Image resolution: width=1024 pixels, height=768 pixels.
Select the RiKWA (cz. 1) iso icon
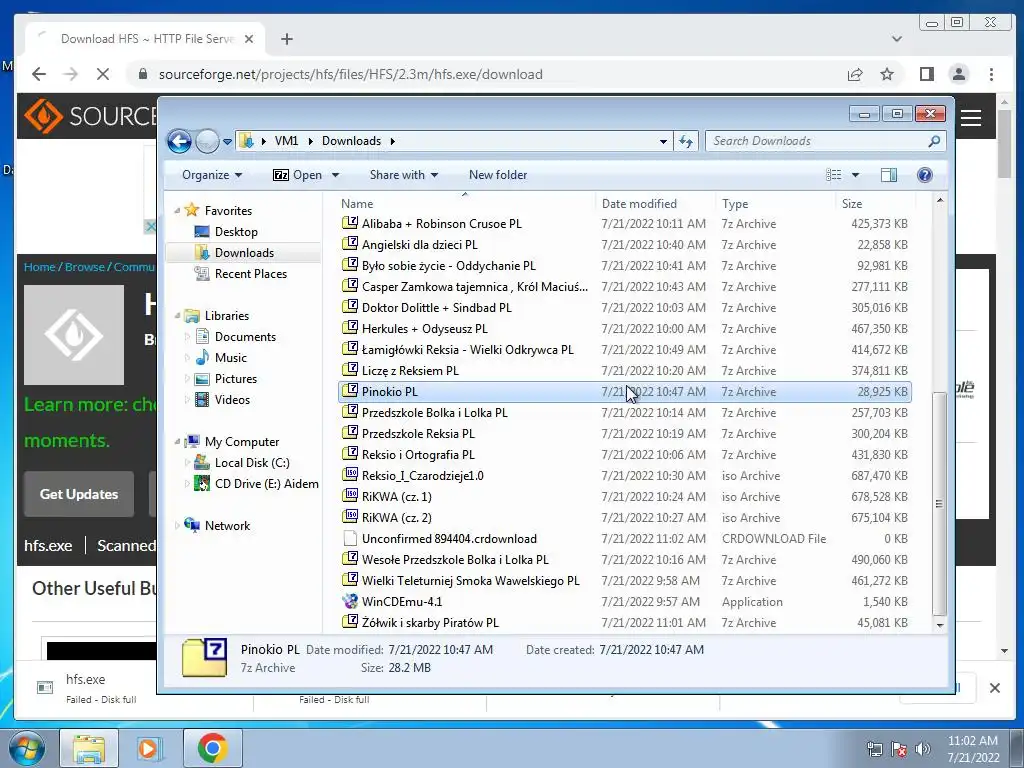(x=350, y=496)
